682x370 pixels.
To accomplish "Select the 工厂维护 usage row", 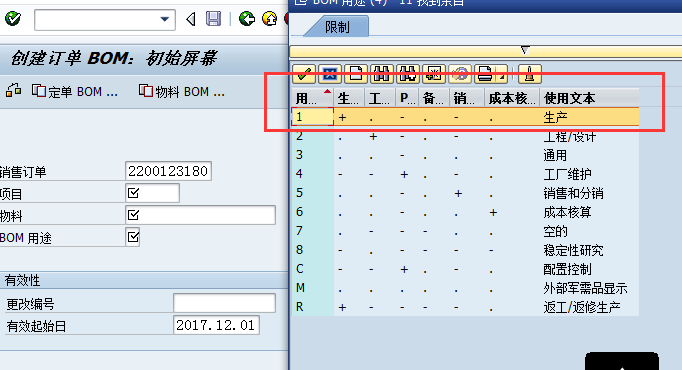I will coord(465,174).
